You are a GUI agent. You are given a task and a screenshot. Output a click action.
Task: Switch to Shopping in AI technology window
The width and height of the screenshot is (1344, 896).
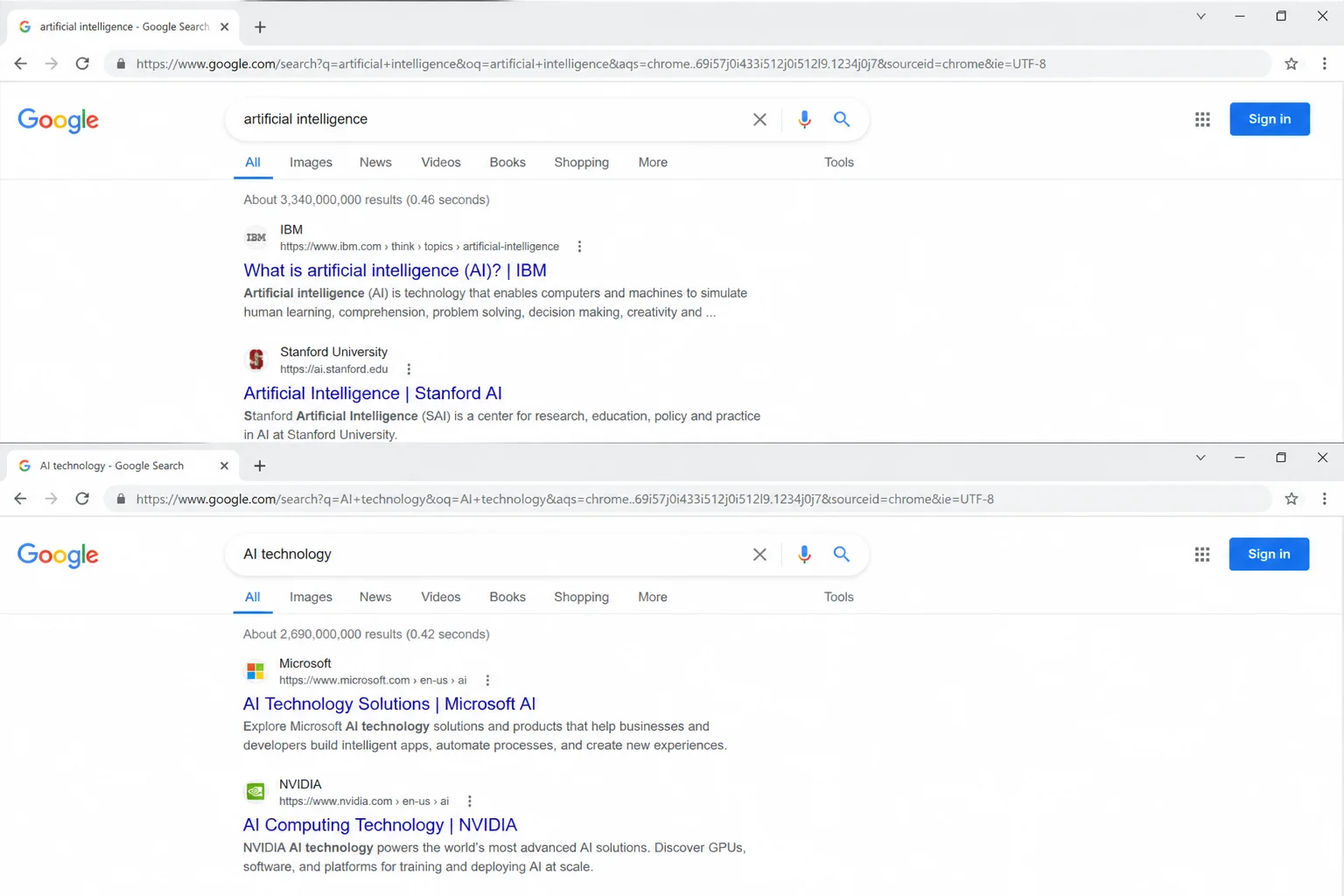[581, 597]
